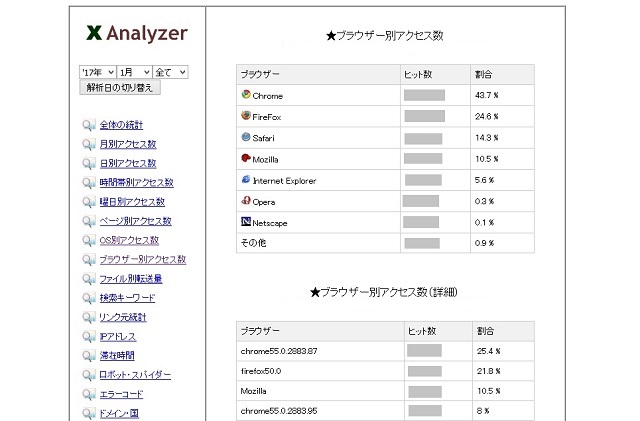Click magnifier icon beside ドメイン・国
The image size is (640, 421).
pos(89,413)
